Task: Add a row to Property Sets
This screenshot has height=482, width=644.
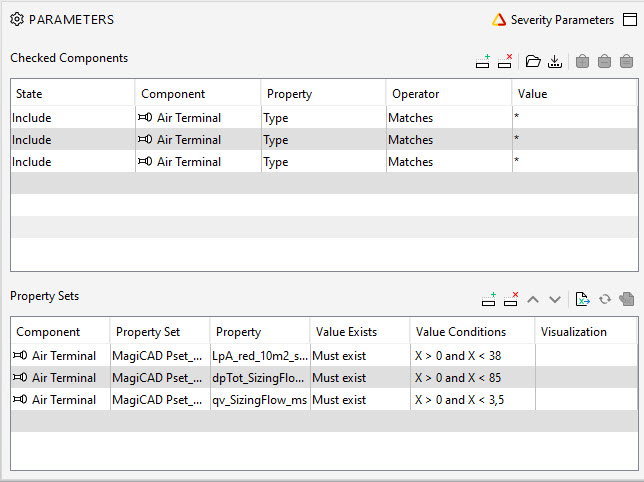Action: 489,299
